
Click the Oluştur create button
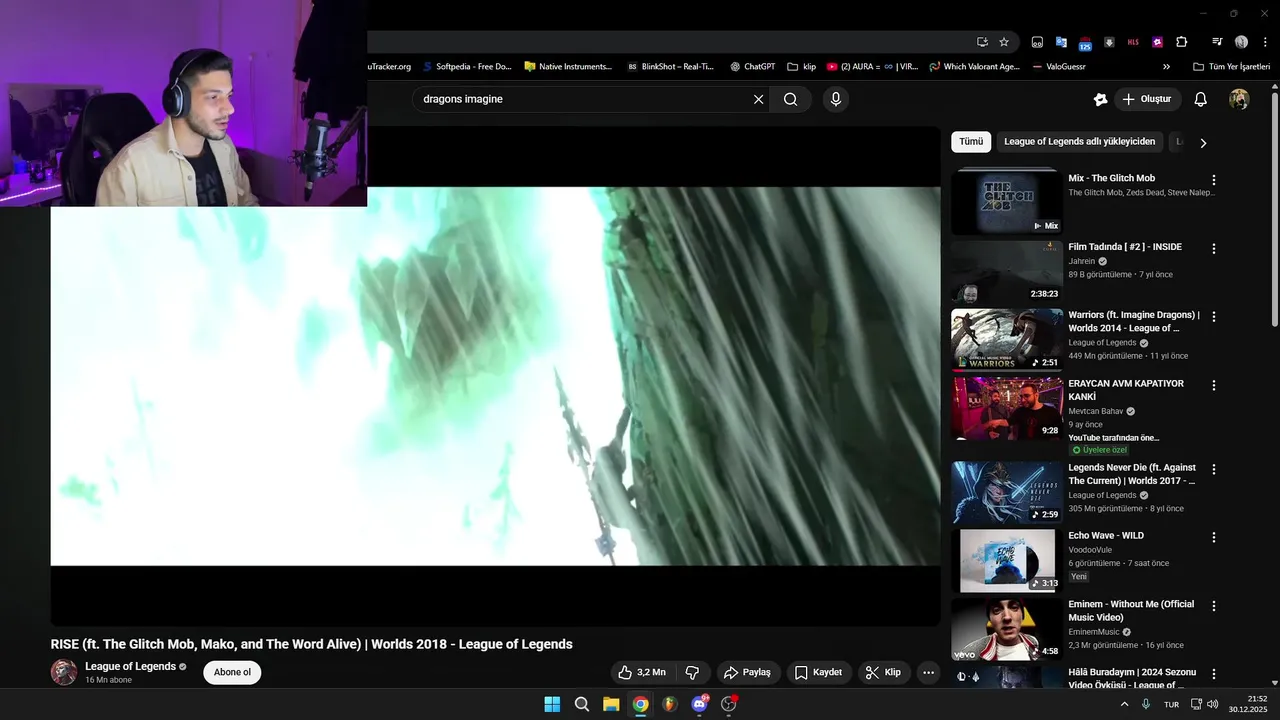point(1146,99)
